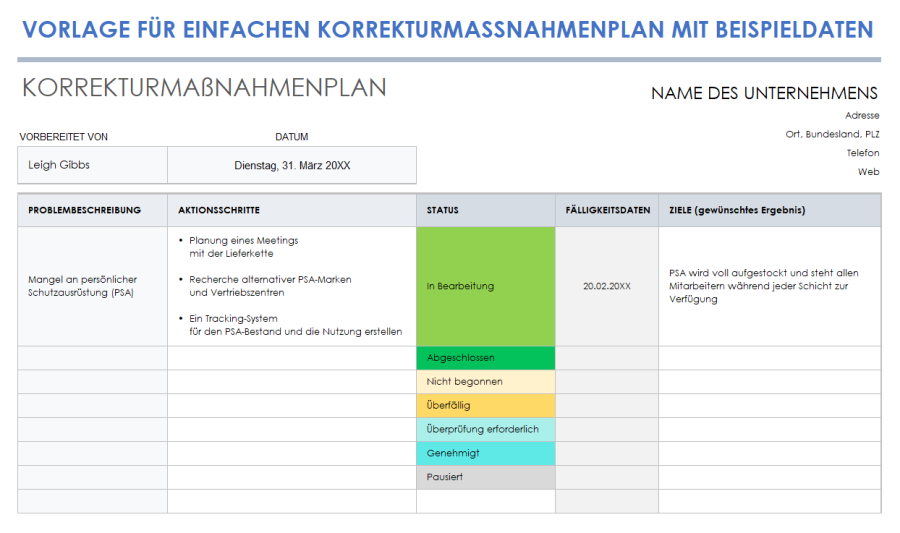Screen dimensions: 900x533
Task: Click the 'FÄLLIGKEITSDATEN' column header
Action: (607, 210)
